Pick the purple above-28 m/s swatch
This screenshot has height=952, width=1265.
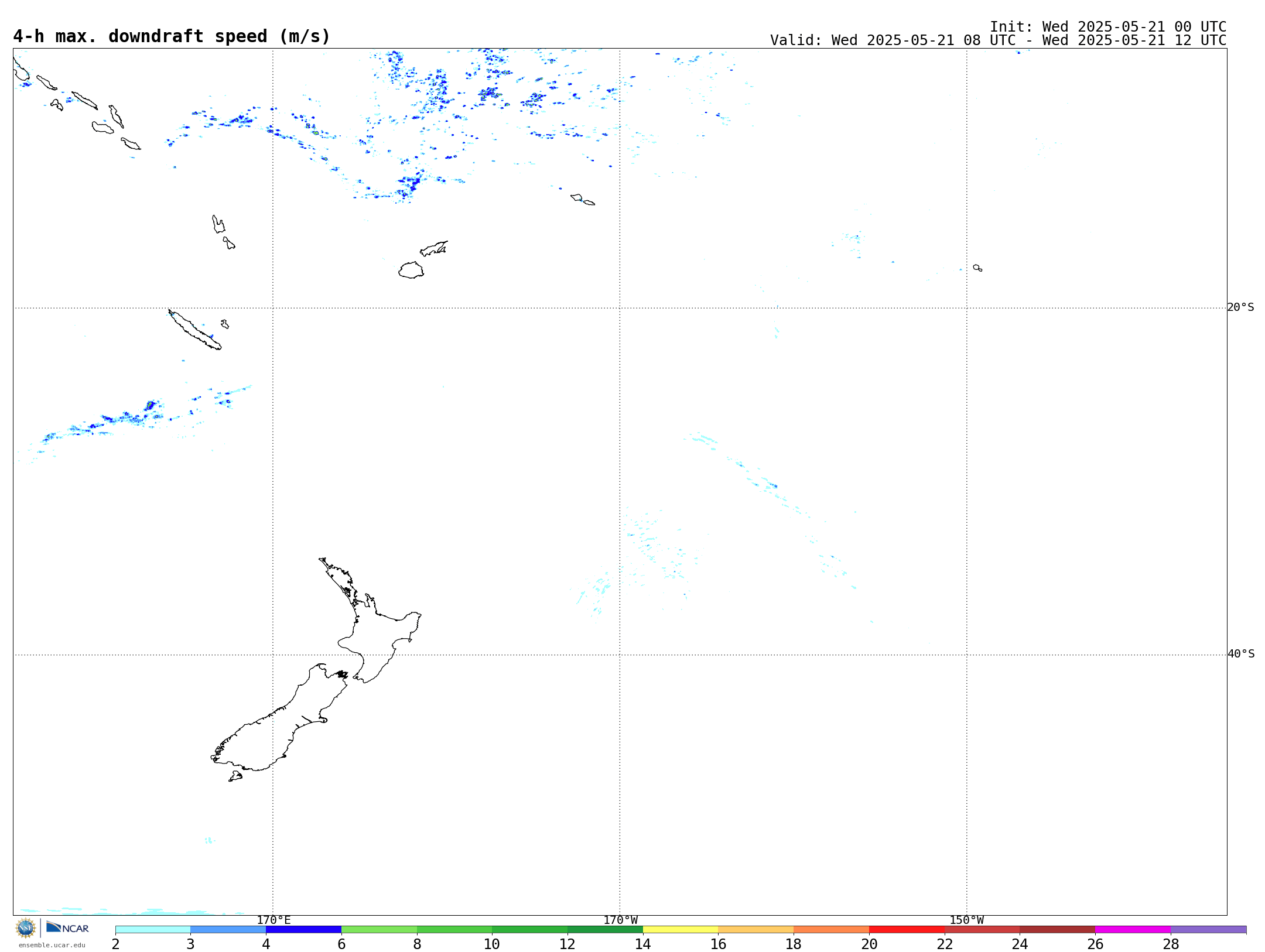pyautogui.click(x=1209, y=930)
